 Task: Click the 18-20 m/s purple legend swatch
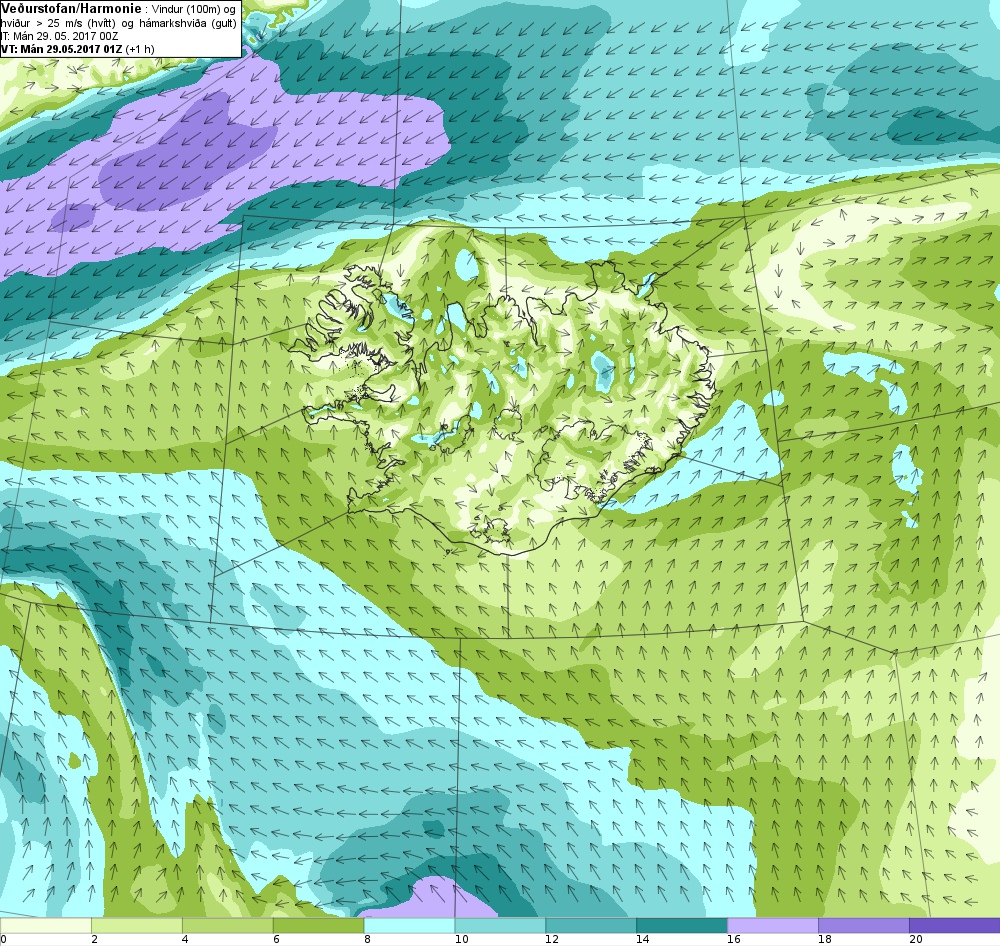(x=864, y=925)
